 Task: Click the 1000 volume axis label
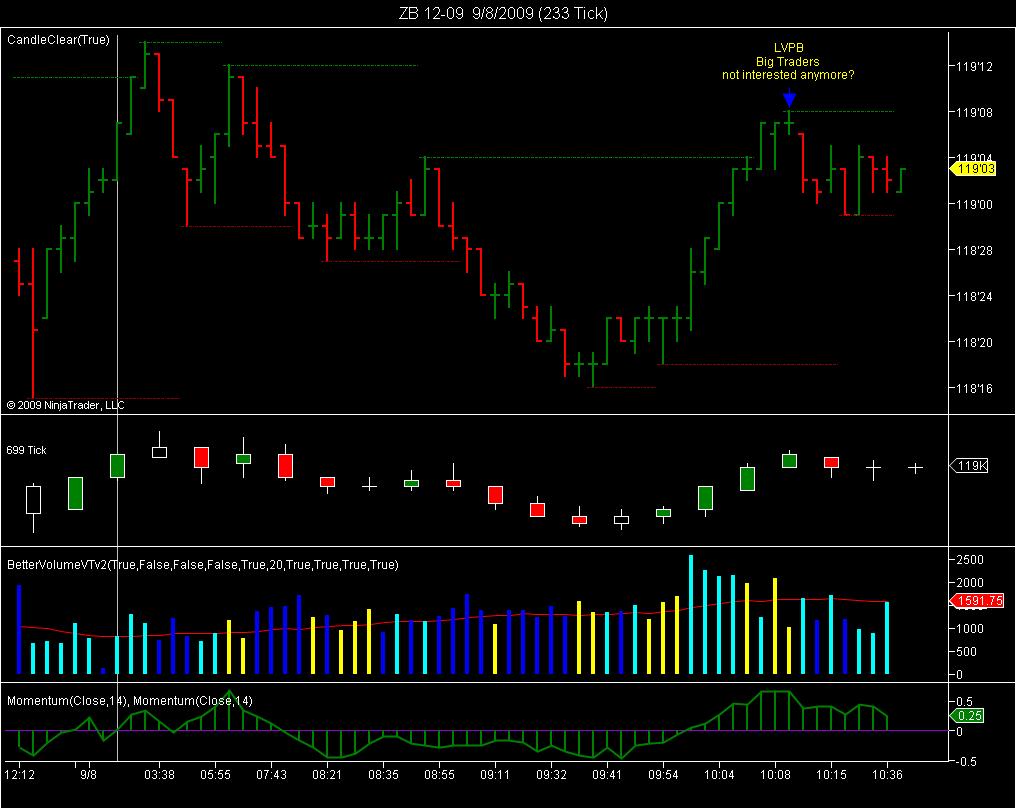969,629
